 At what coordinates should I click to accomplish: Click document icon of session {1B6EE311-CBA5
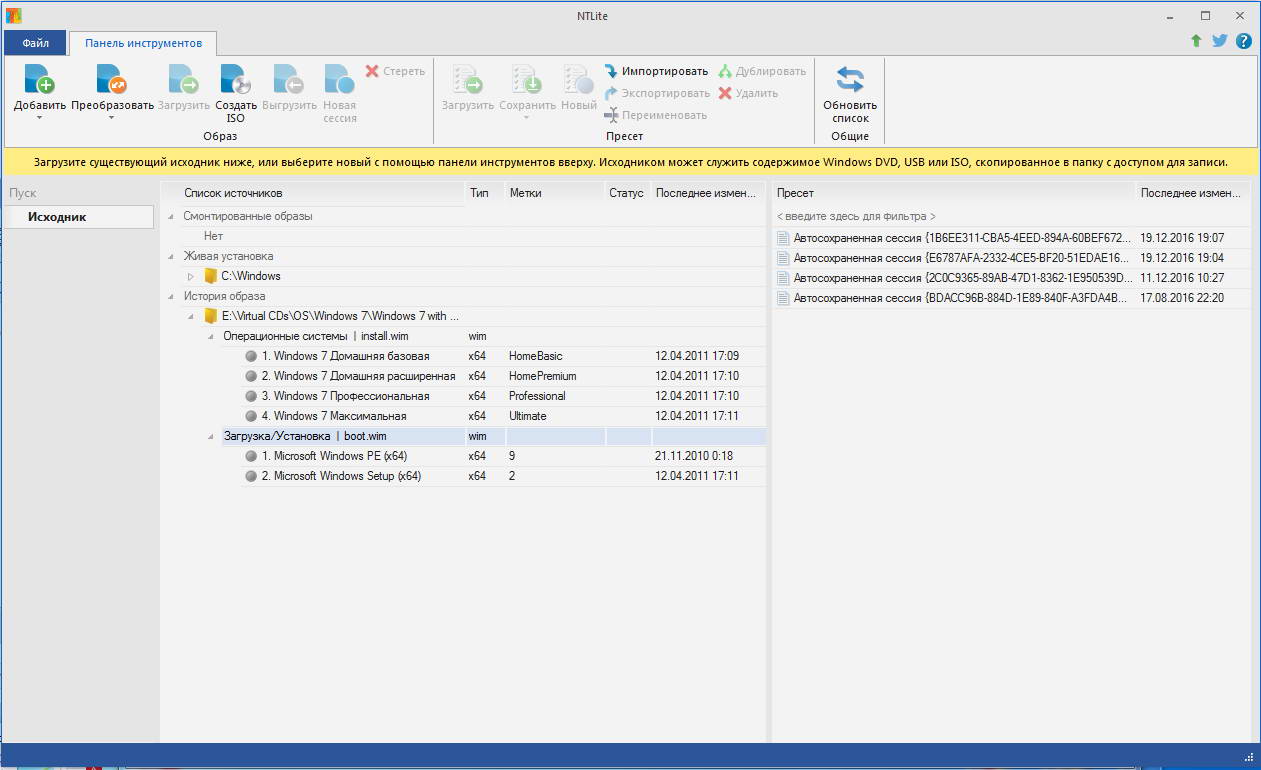(x=783, y=238)
